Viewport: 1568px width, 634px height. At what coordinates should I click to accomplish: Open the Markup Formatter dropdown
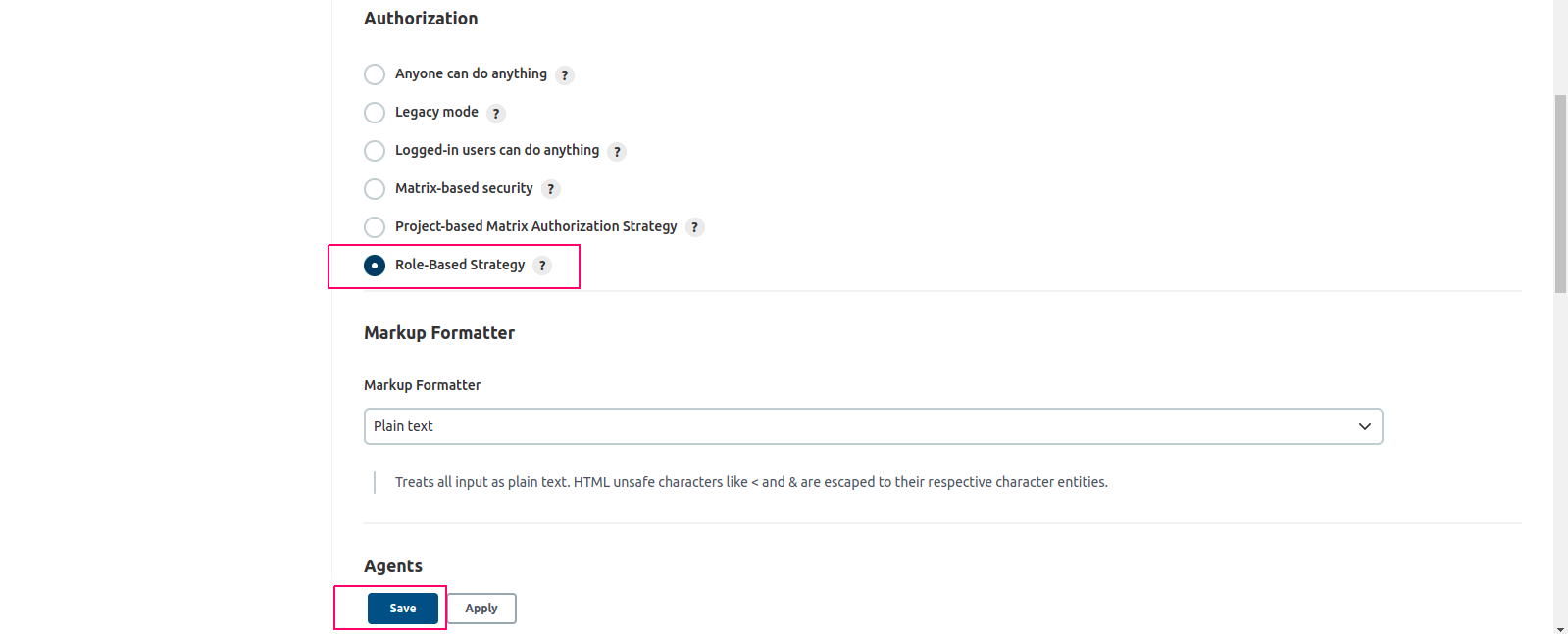873,426
